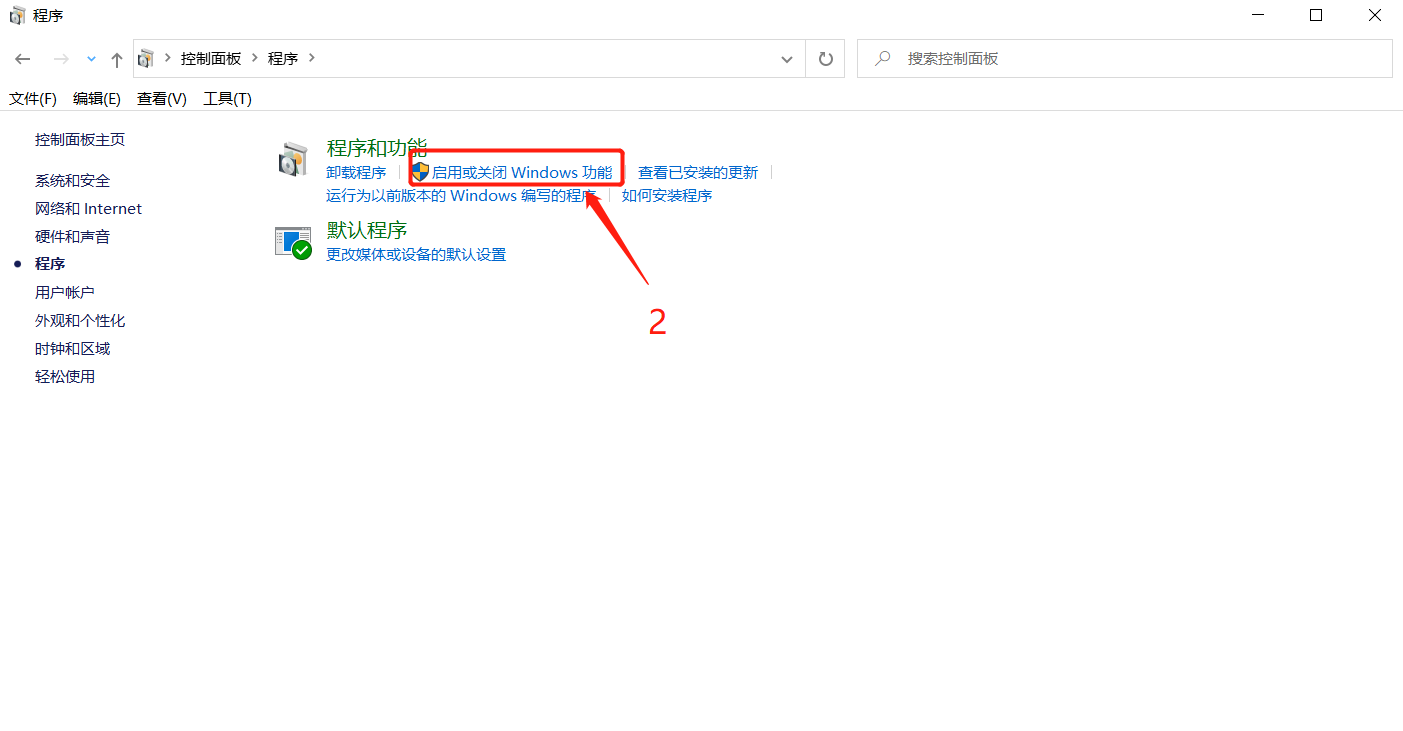Click the Forward navigation arrow
This screenshot has height=731, width=1403.
pyautogui.click(x=61, y=59)
